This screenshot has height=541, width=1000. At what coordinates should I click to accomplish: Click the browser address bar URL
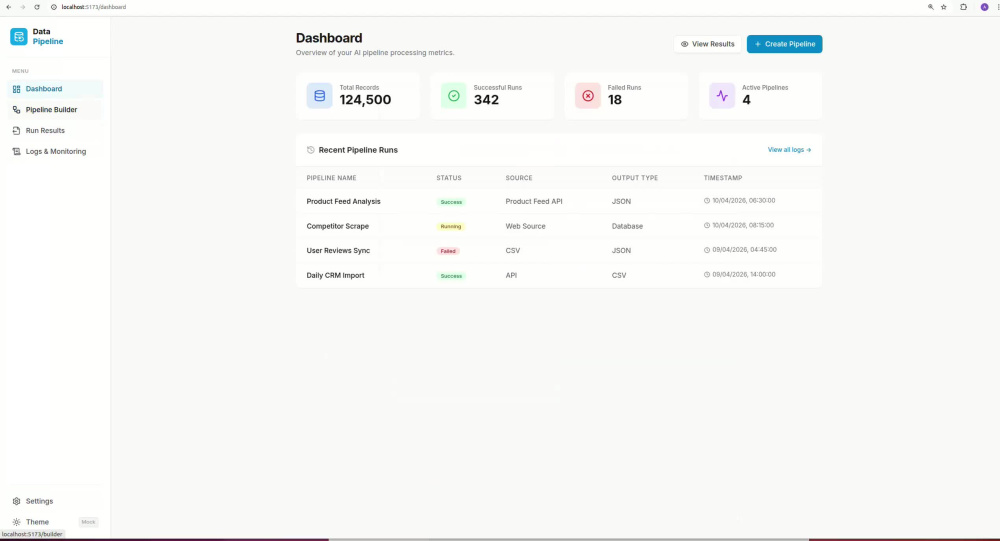click(94, 7)
